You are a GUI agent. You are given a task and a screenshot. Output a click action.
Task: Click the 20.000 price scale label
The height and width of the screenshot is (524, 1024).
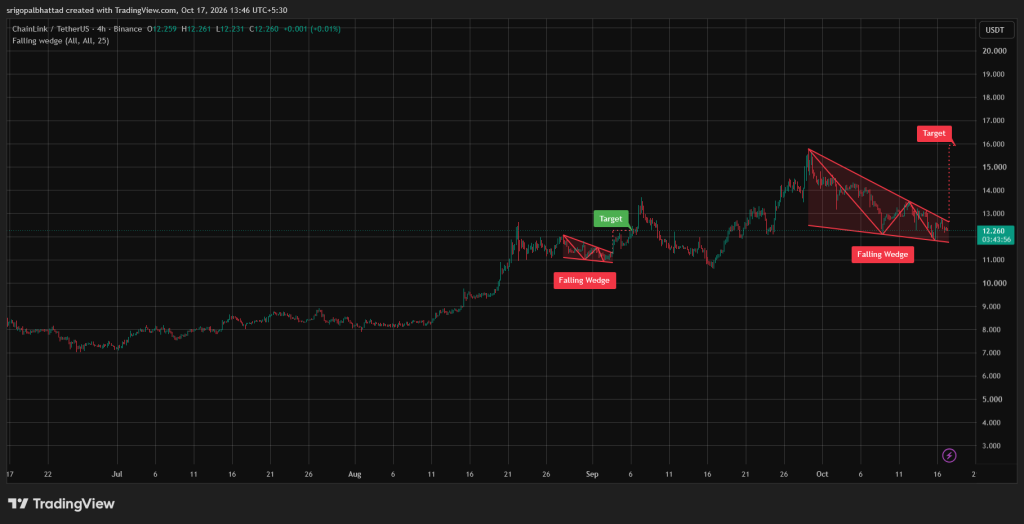coord(994,51)
